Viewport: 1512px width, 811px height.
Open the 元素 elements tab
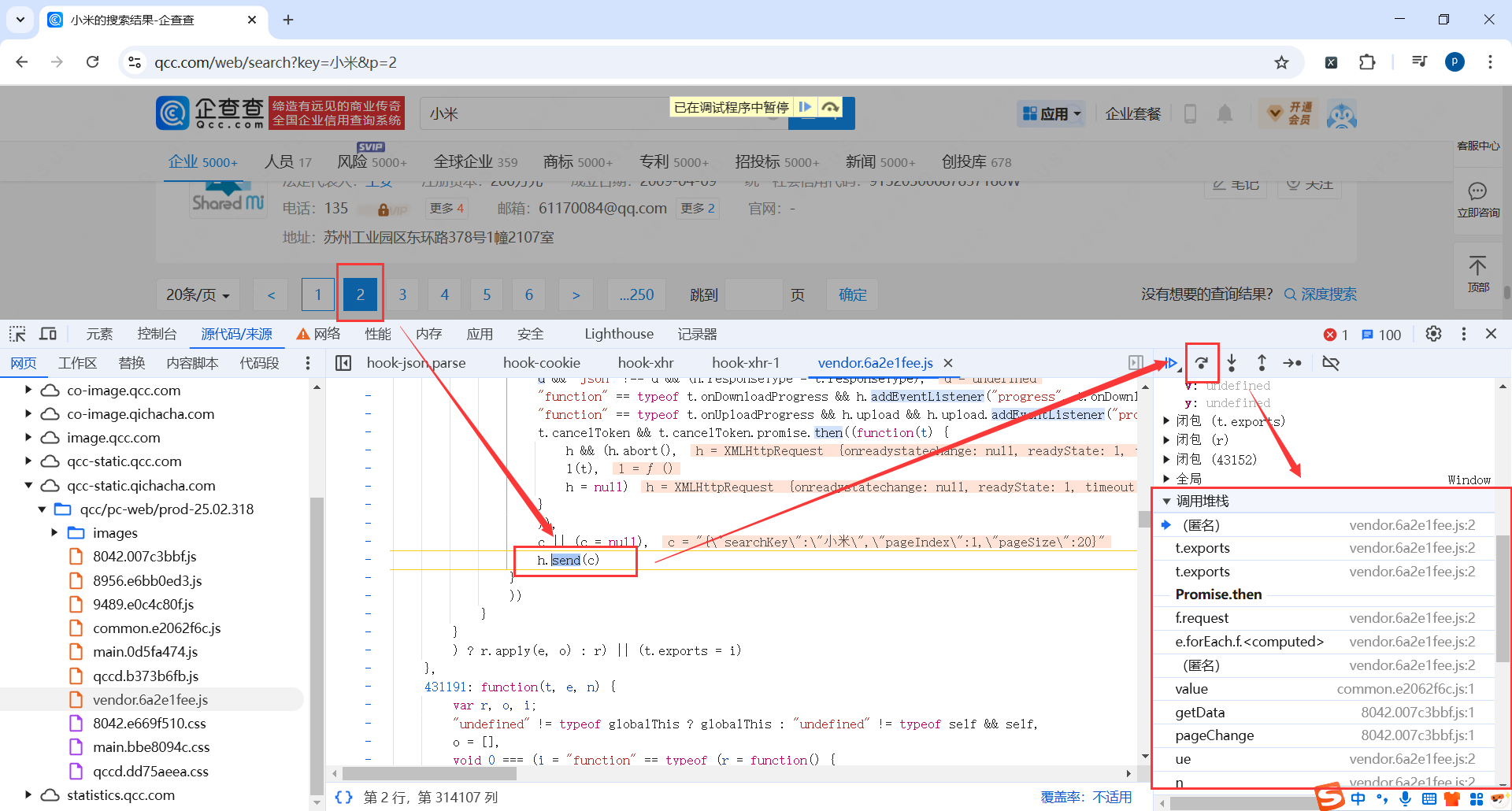tap(99, 334)
